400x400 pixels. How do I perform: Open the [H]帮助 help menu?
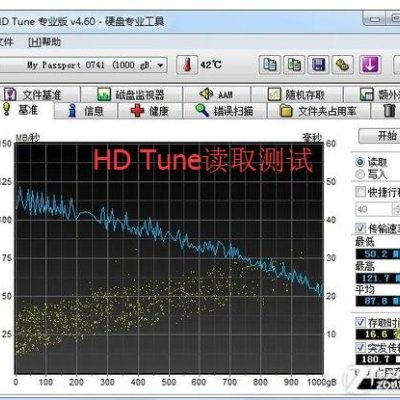click(44, 42)
